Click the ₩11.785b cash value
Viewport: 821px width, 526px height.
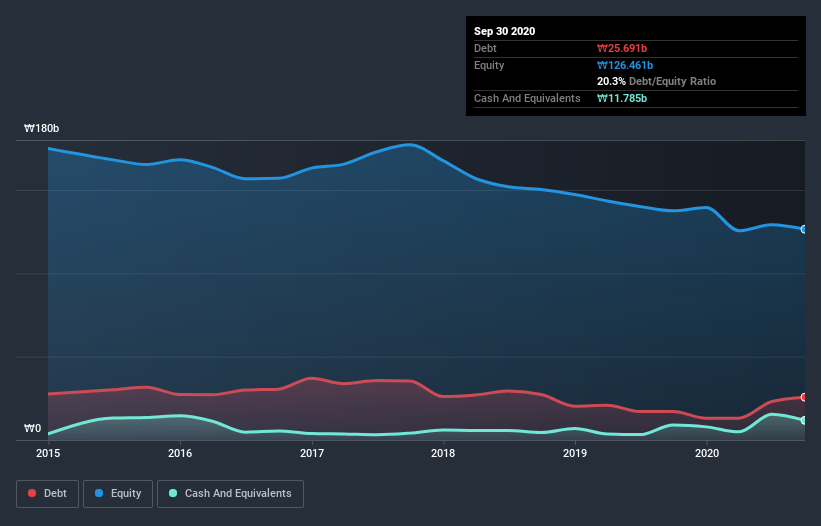622,98
